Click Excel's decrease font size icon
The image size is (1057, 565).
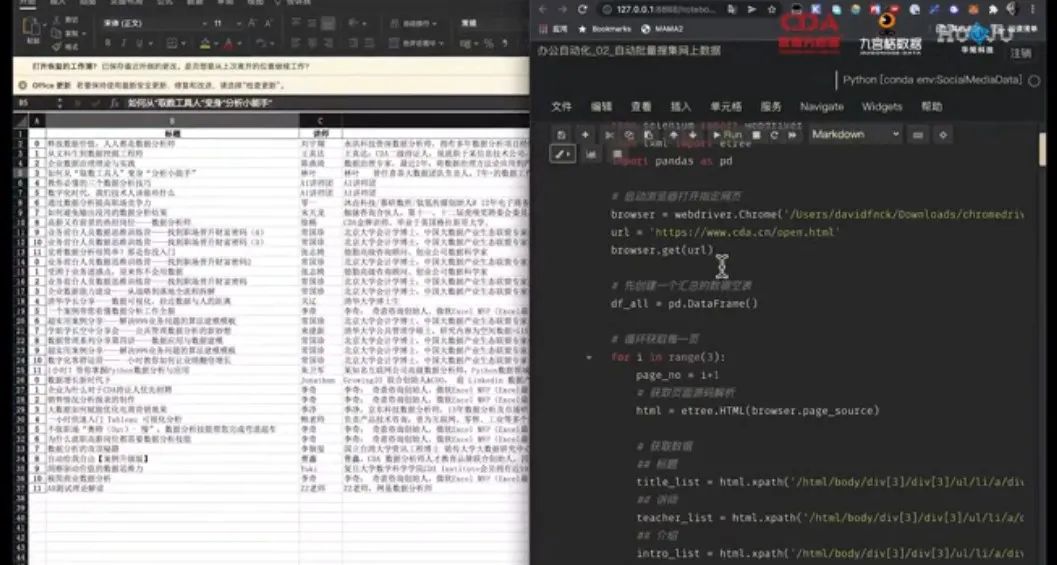tap(268, 24)
